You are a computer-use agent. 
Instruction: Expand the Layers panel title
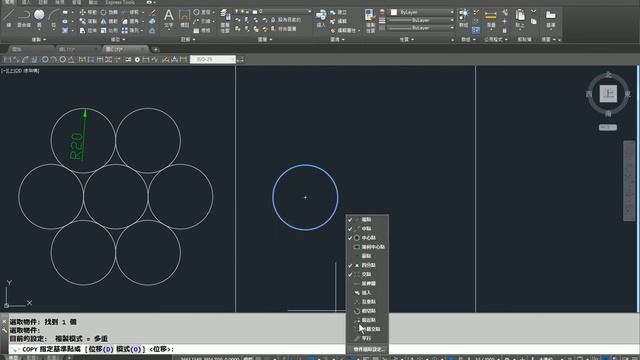(x=265, y=40)
